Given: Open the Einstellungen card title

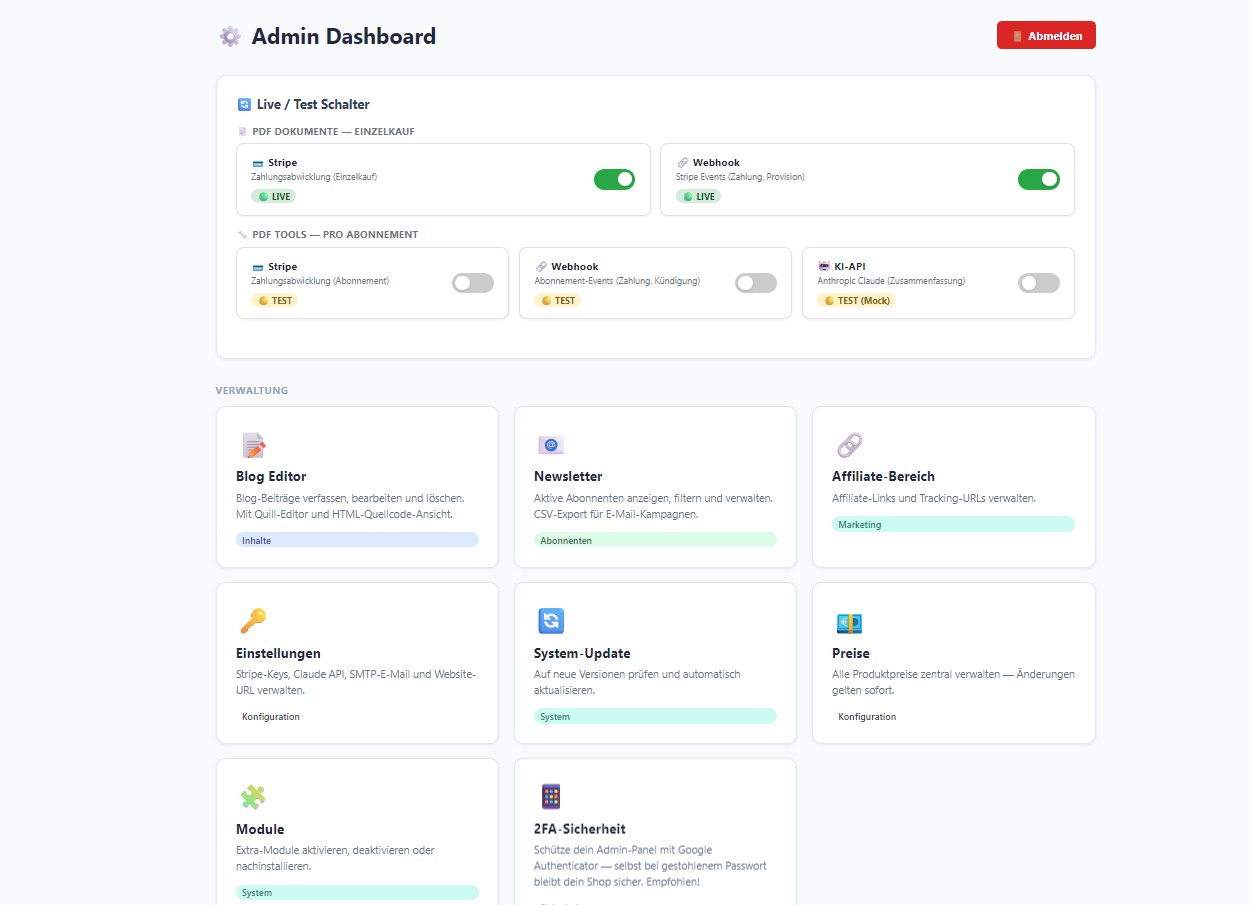Looking at the screenshot, I should click(x=278, y=653).
